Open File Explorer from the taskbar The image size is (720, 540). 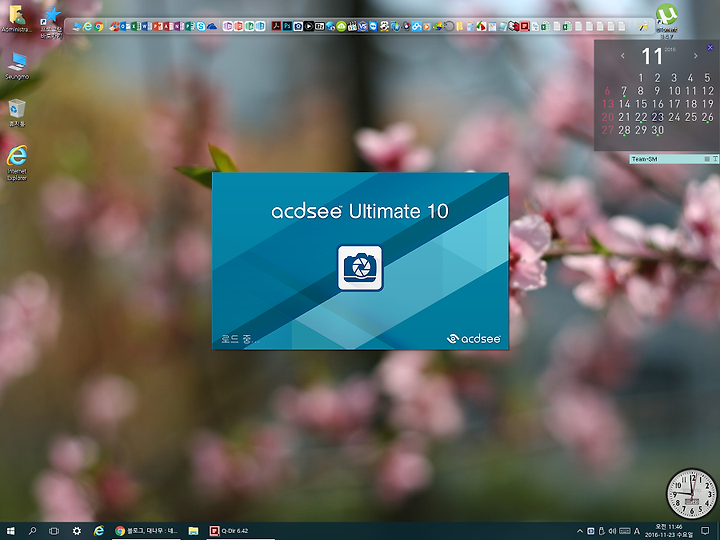coord(193,531)
